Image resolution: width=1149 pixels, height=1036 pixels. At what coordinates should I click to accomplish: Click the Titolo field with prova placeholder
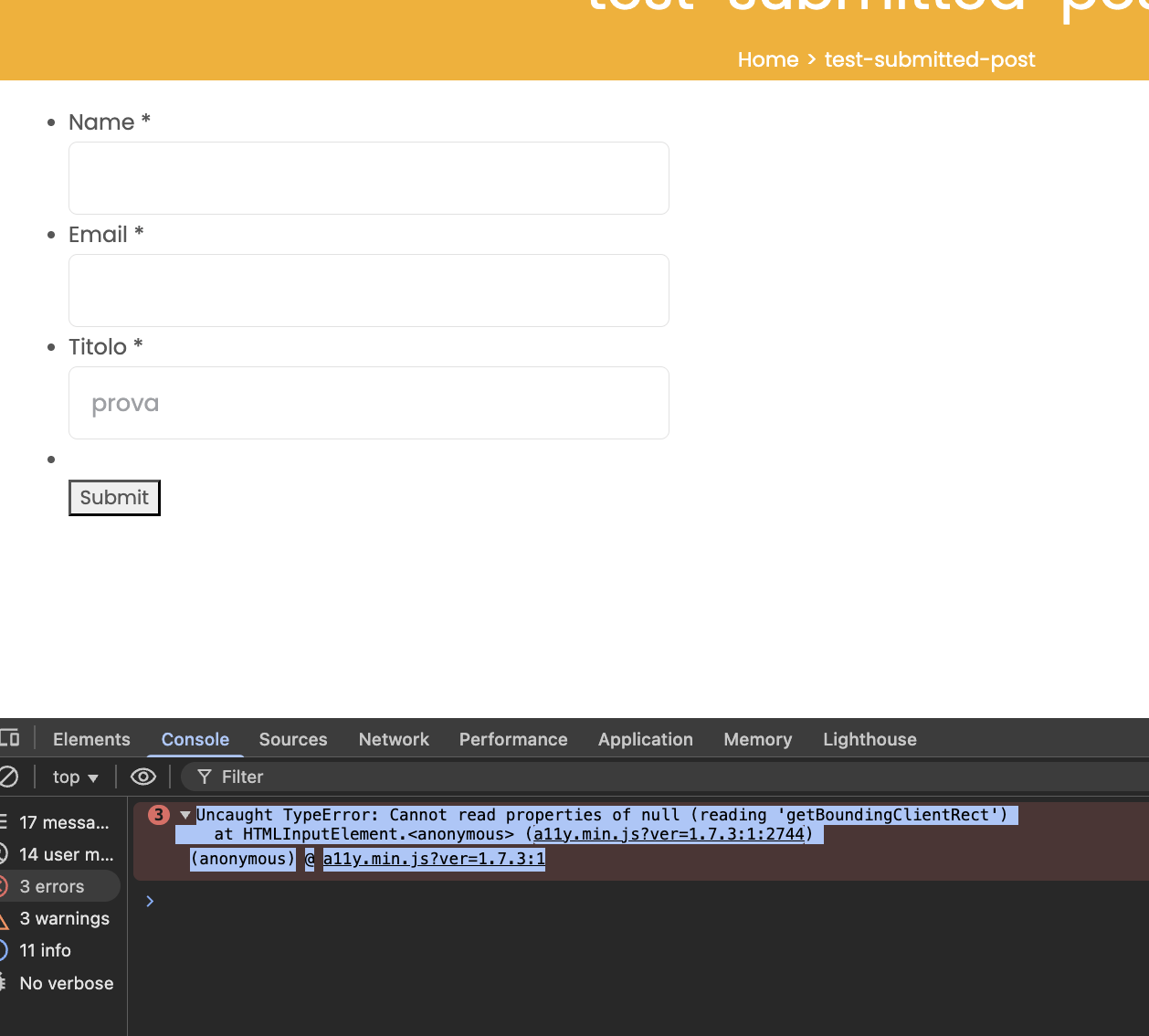[369, 403]
